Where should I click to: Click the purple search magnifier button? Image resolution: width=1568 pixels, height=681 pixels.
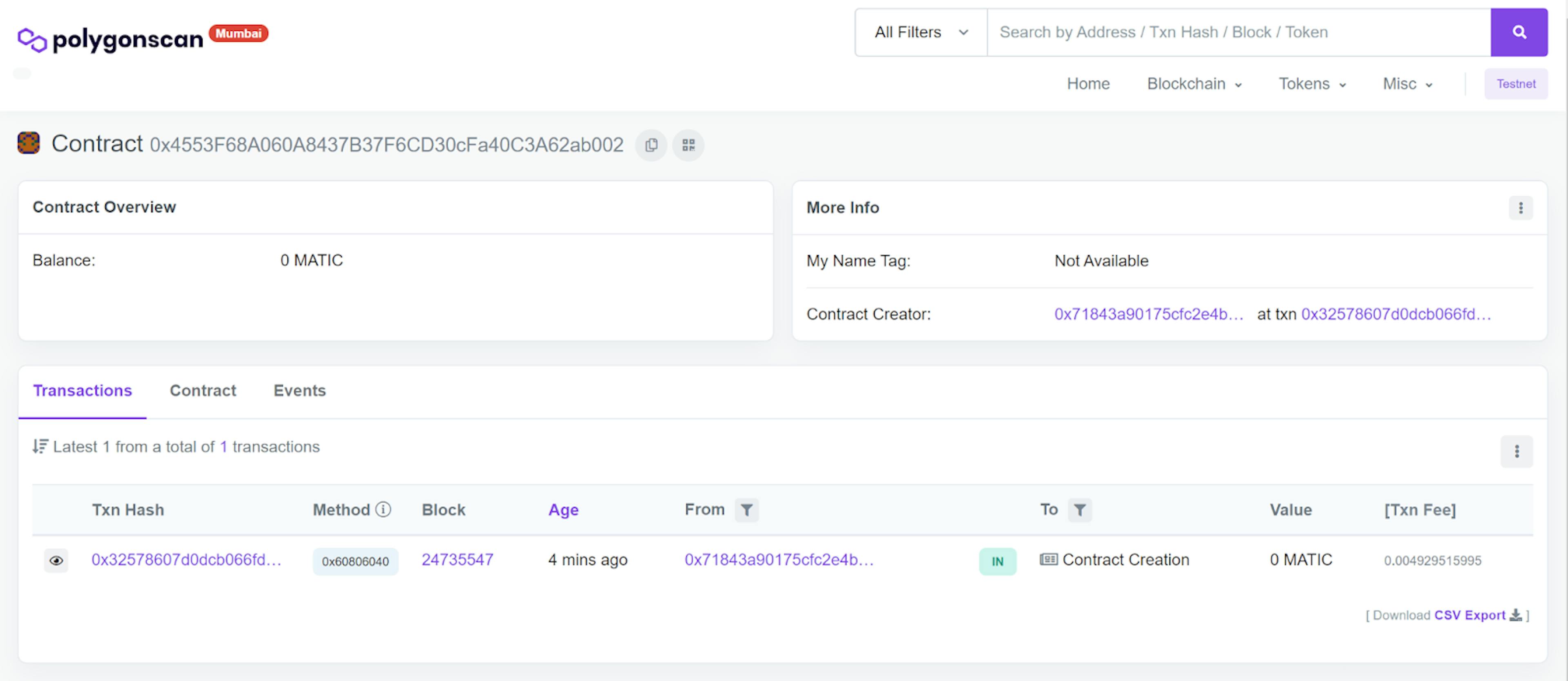[x=1519, y=32]
